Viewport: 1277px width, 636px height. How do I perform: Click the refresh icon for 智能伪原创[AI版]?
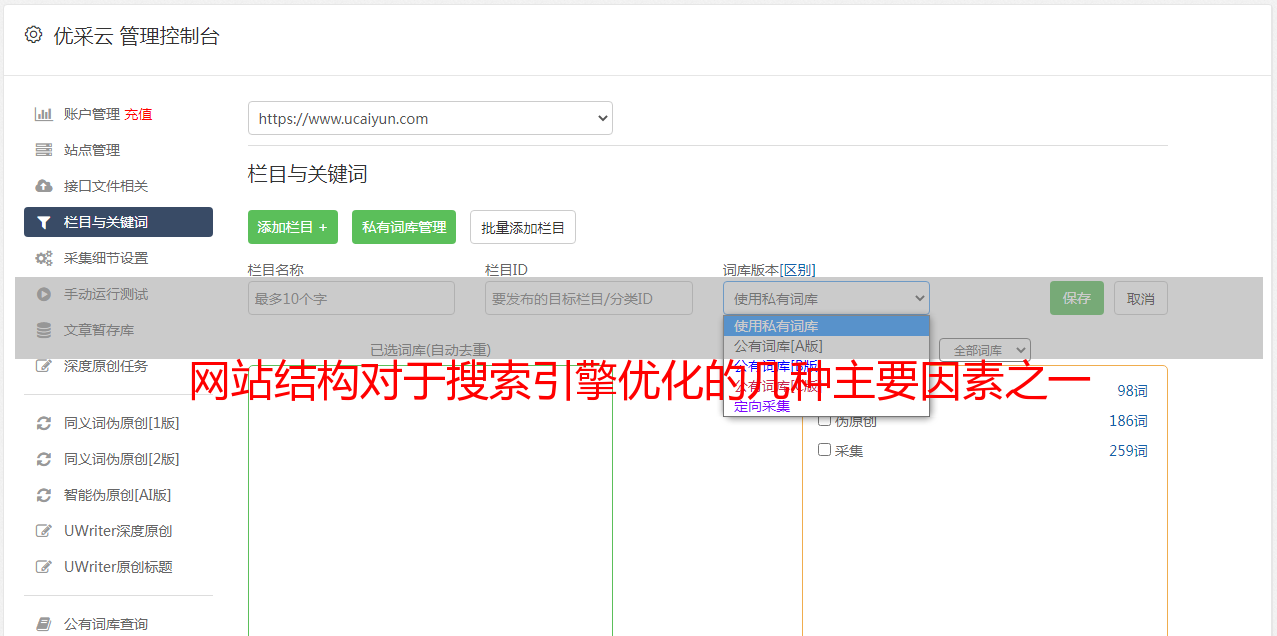click(x=44, y=495)
